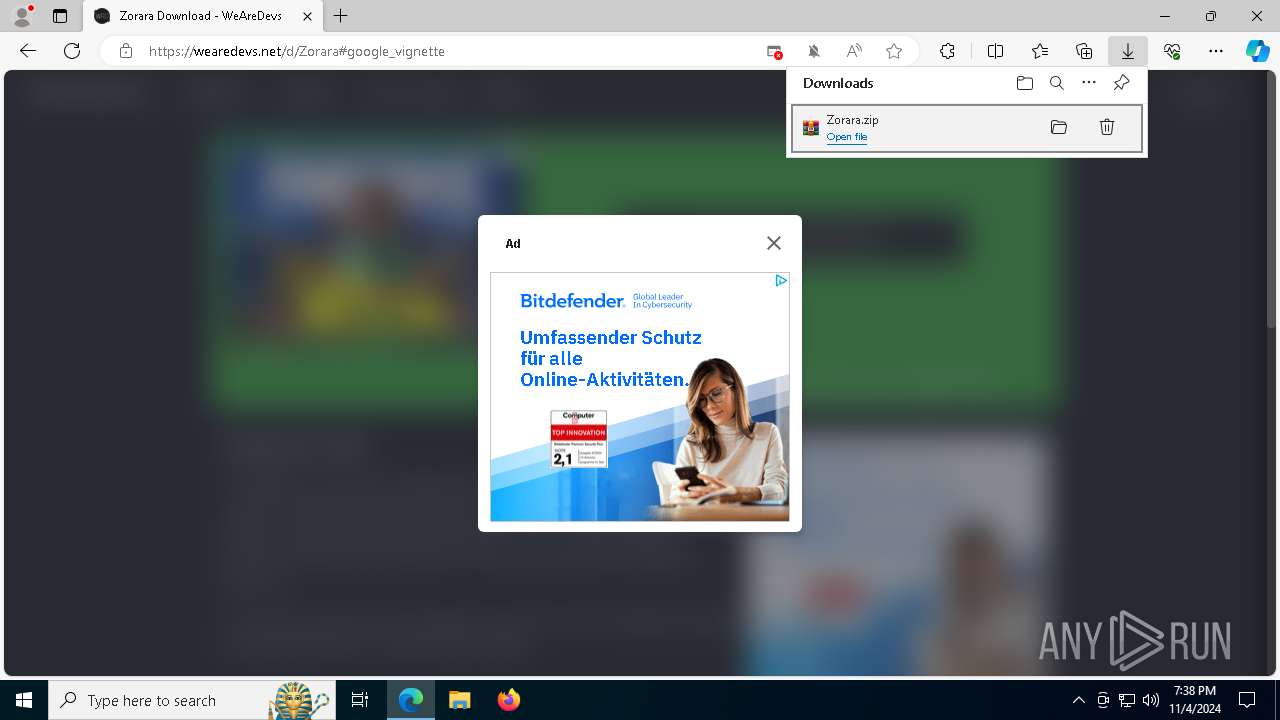Reload the WeAreDevs page

pyautogui.click(x=72, y=51)
